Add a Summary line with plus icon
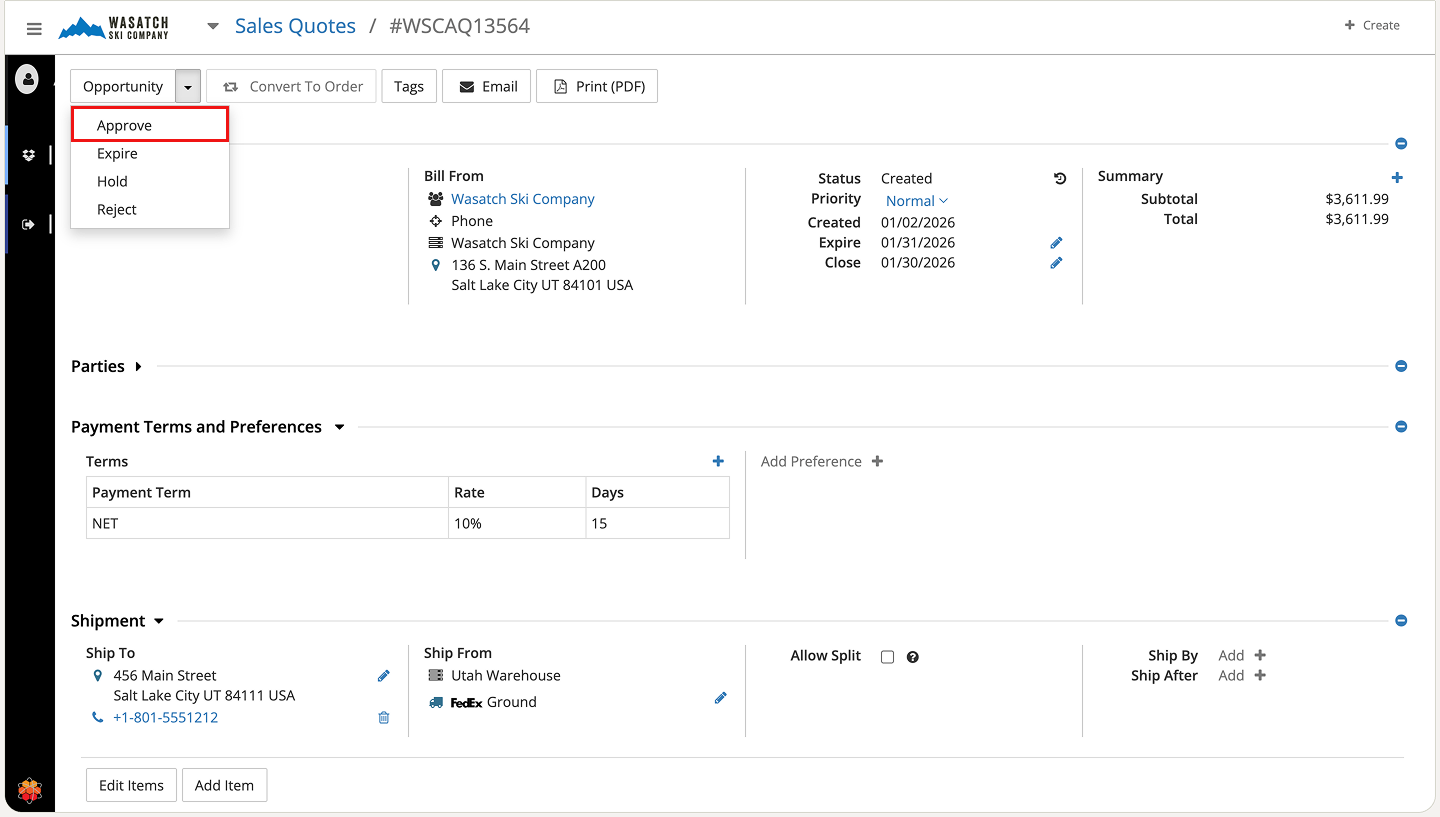Screen dimensions: 1440x817 tap(1397, 178)
